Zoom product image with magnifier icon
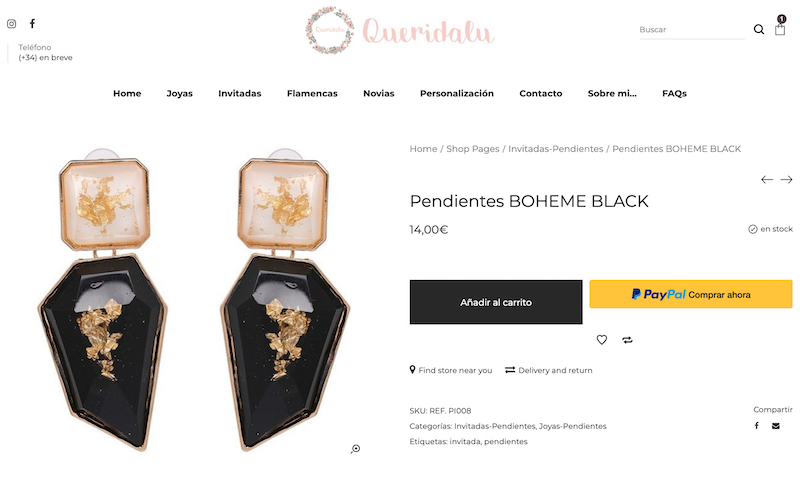Screen dimensions: 800x498 355,449
